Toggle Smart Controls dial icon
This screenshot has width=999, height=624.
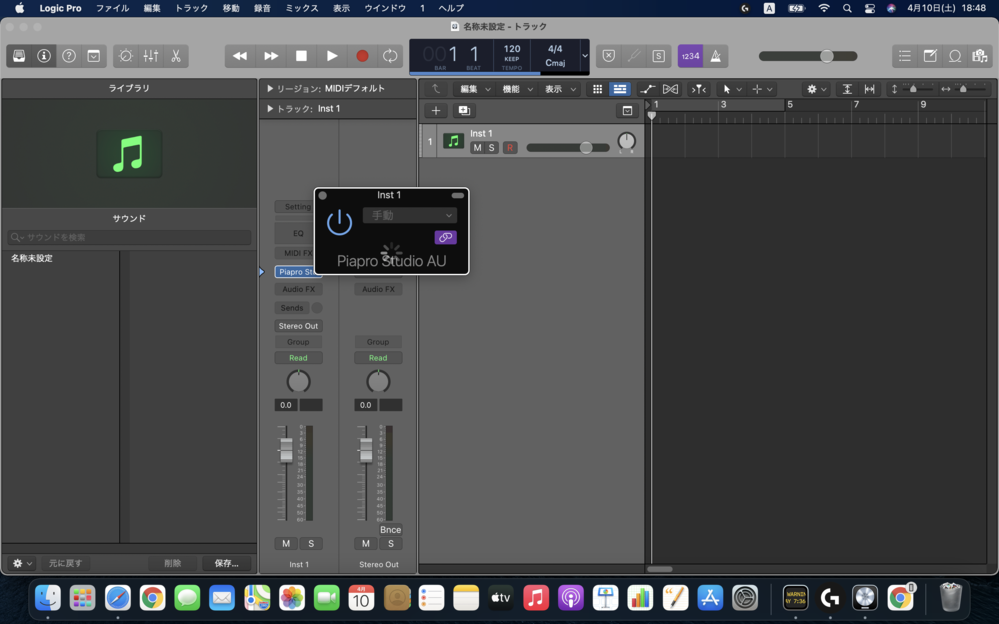coord(126,56)
